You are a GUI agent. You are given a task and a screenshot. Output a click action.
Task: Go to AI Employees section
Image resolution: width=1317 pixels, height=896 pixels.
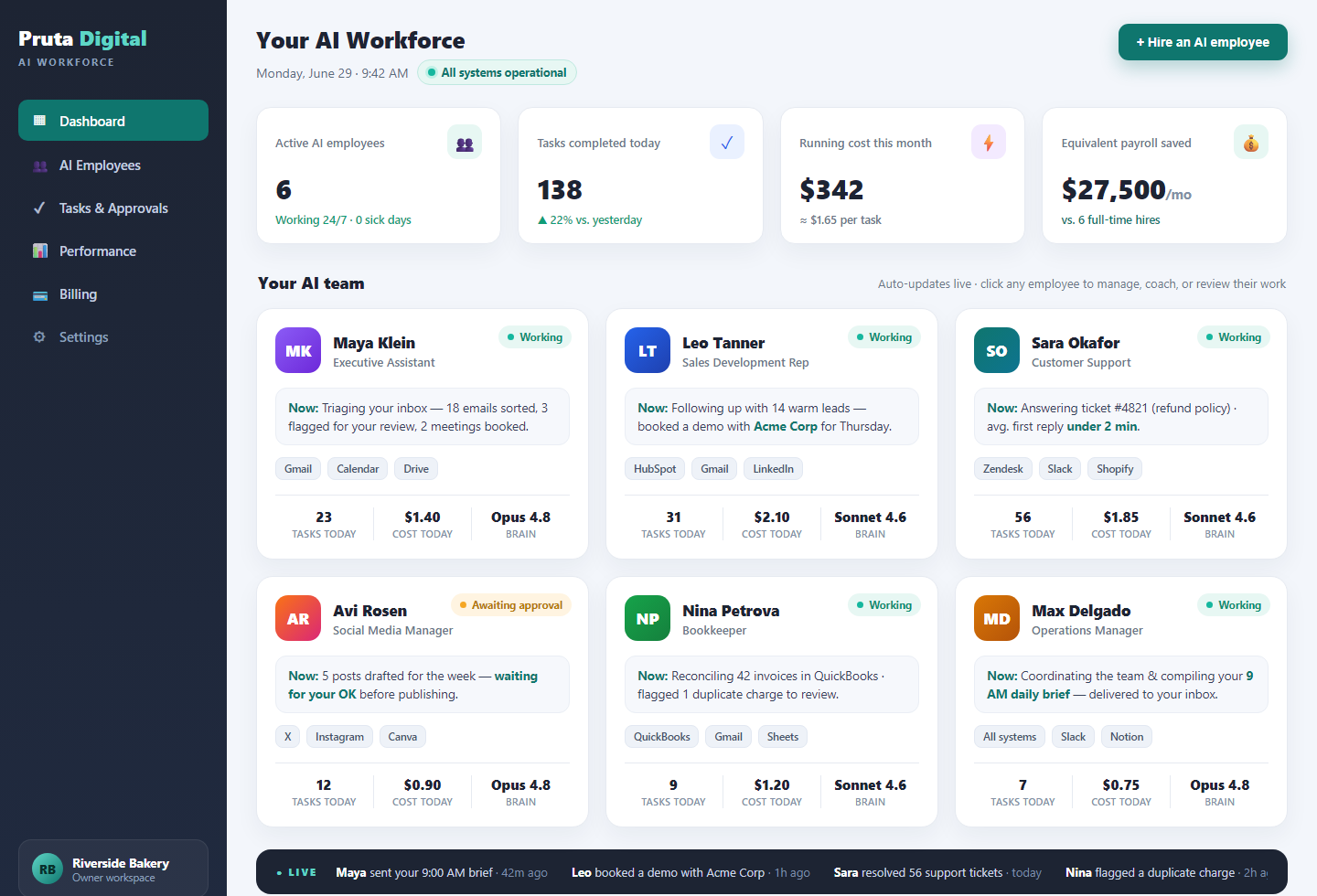coord(113,165)
